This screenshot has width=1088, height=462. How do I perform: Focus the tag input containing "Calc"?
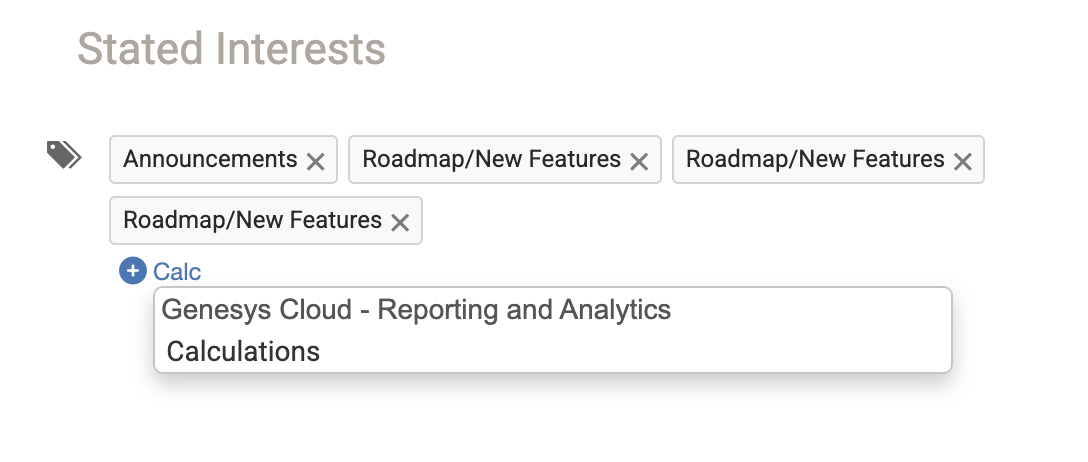[x=178, y=271]
